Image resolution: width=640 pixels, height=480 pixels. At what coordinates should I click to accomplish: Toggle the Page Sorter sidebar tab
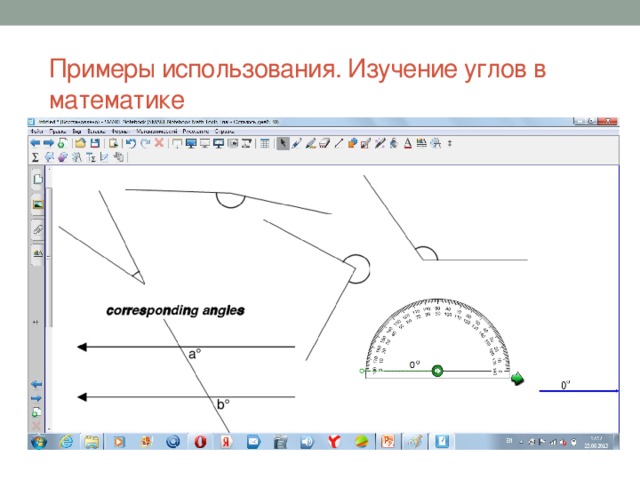37,180
